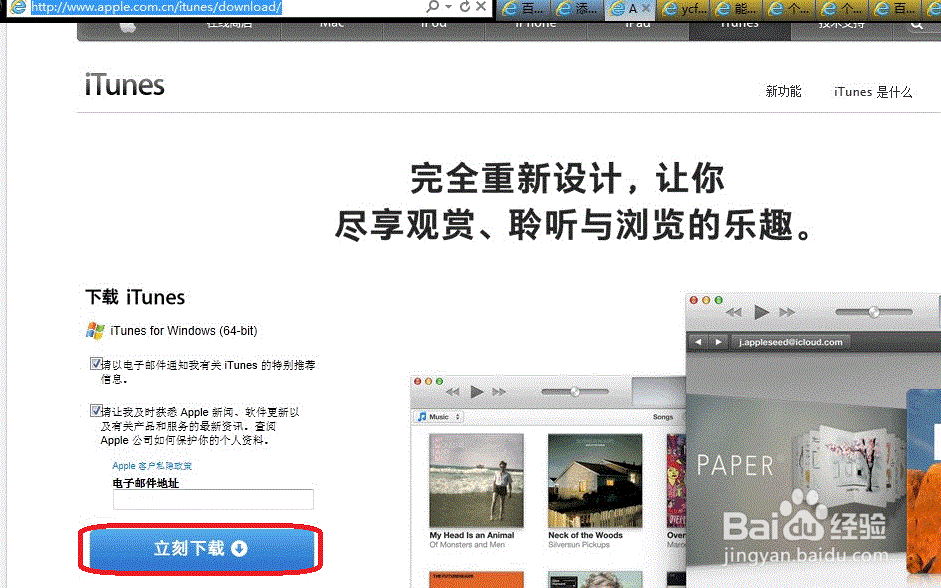Viewport: 941px width, 588px height.
Task: Click the volume slider in the front iTunes window
Action: (575, 392)
